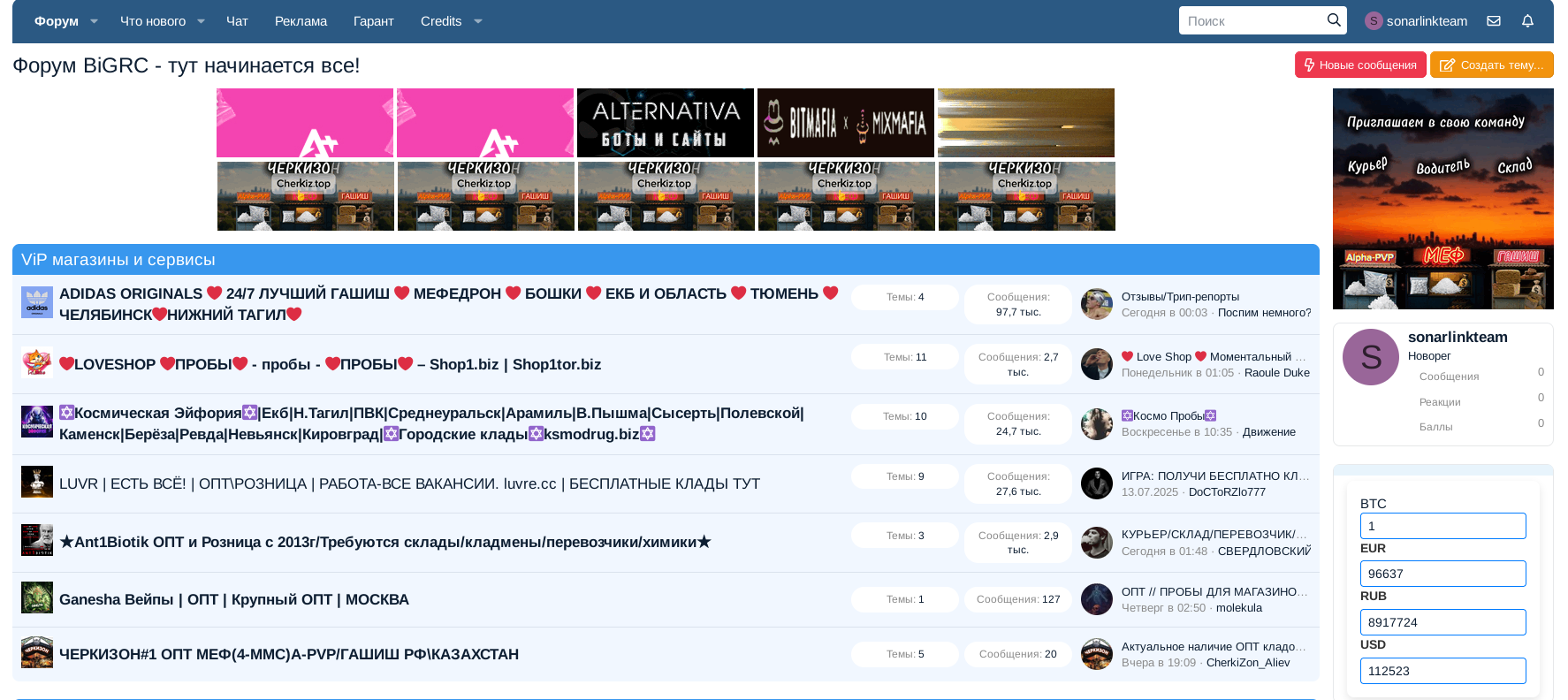
Task: Click the small user avatar in navbar
Action: pos(1374,21)
